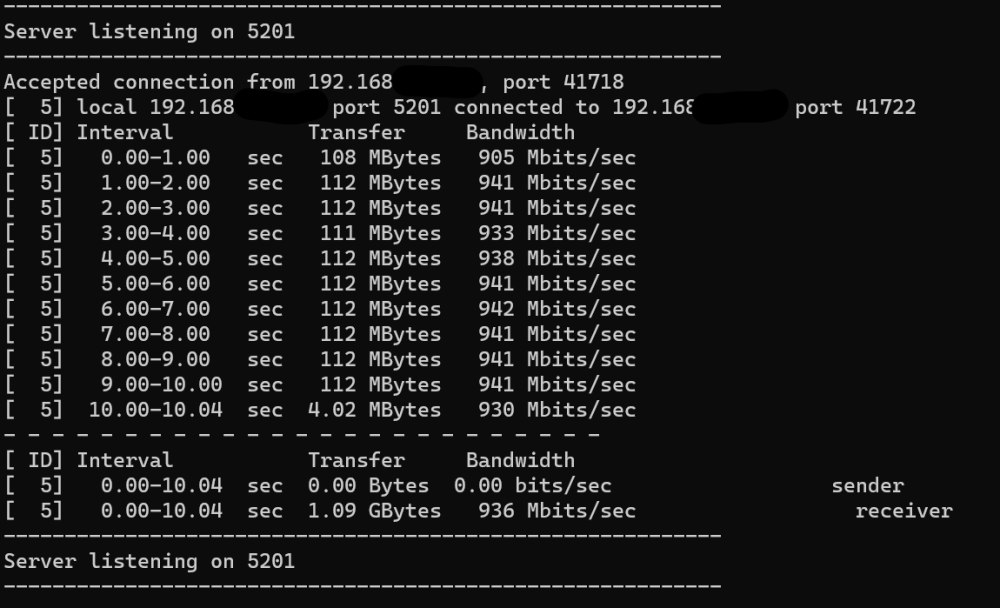Click the first Transfer column header
The width and height of the screenshot is (1000, 608).
(357, 133)
